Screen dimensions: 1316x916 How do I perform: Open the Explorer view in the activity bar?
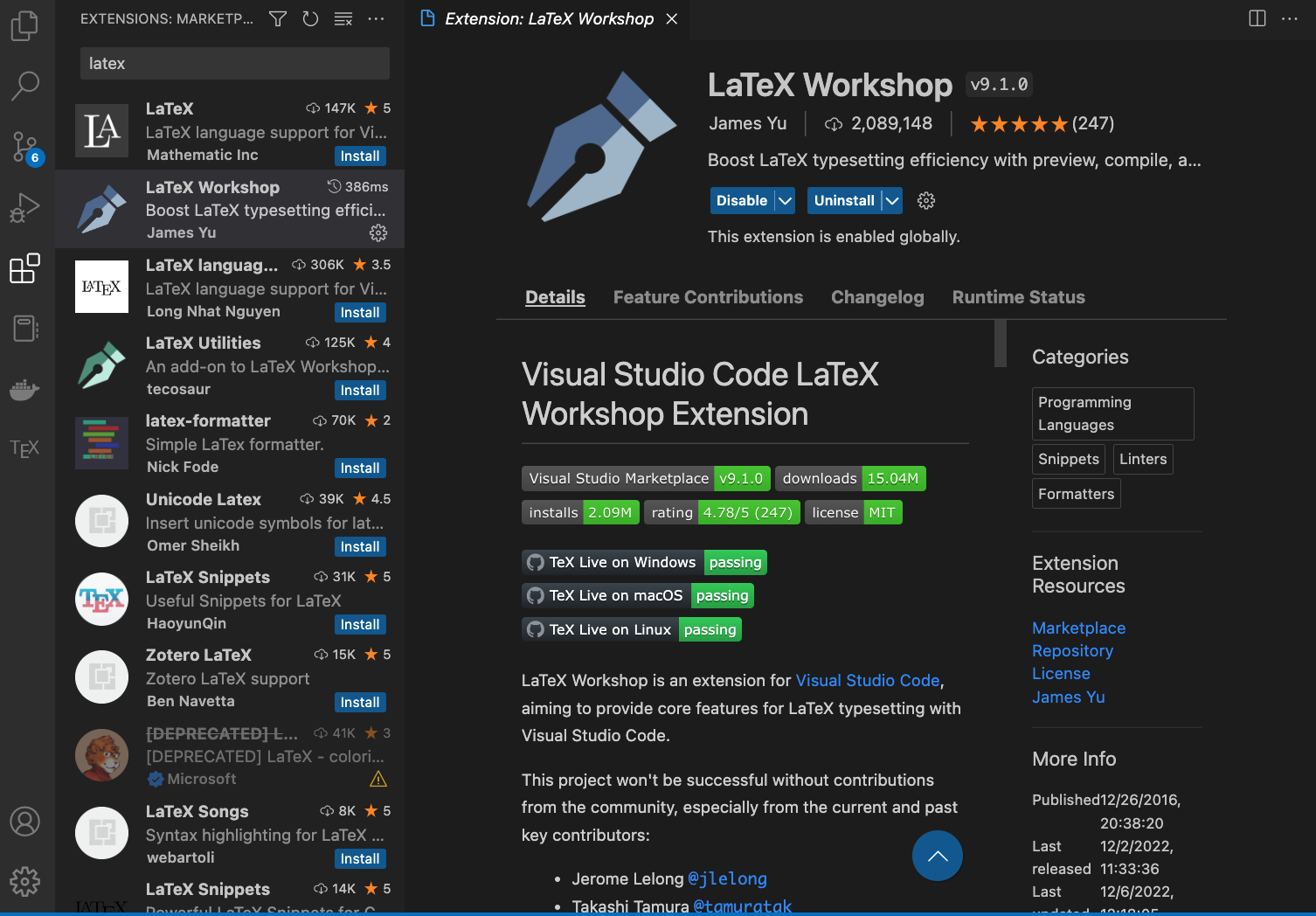tap(24, 25)
